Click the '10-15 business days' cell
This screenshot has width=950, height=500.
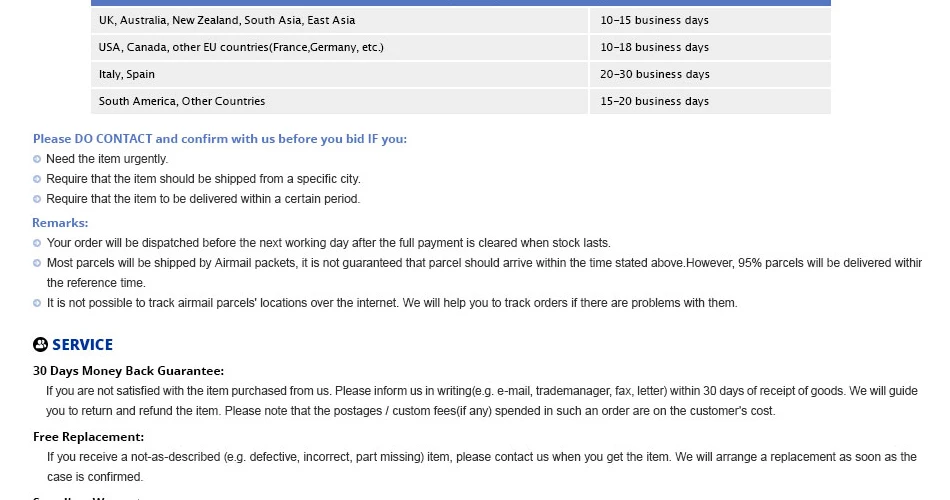click(x=710, y=20)
